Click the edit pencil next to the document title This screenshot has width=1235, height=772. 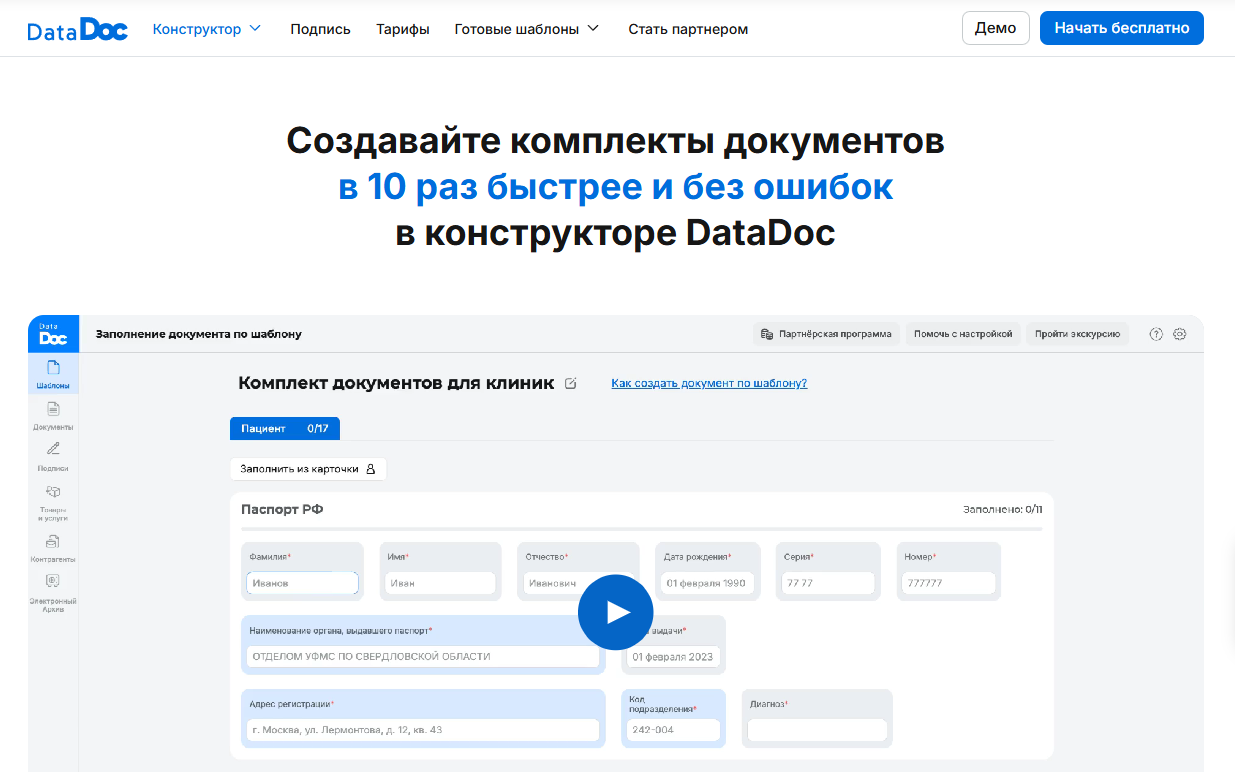point(570,383)
